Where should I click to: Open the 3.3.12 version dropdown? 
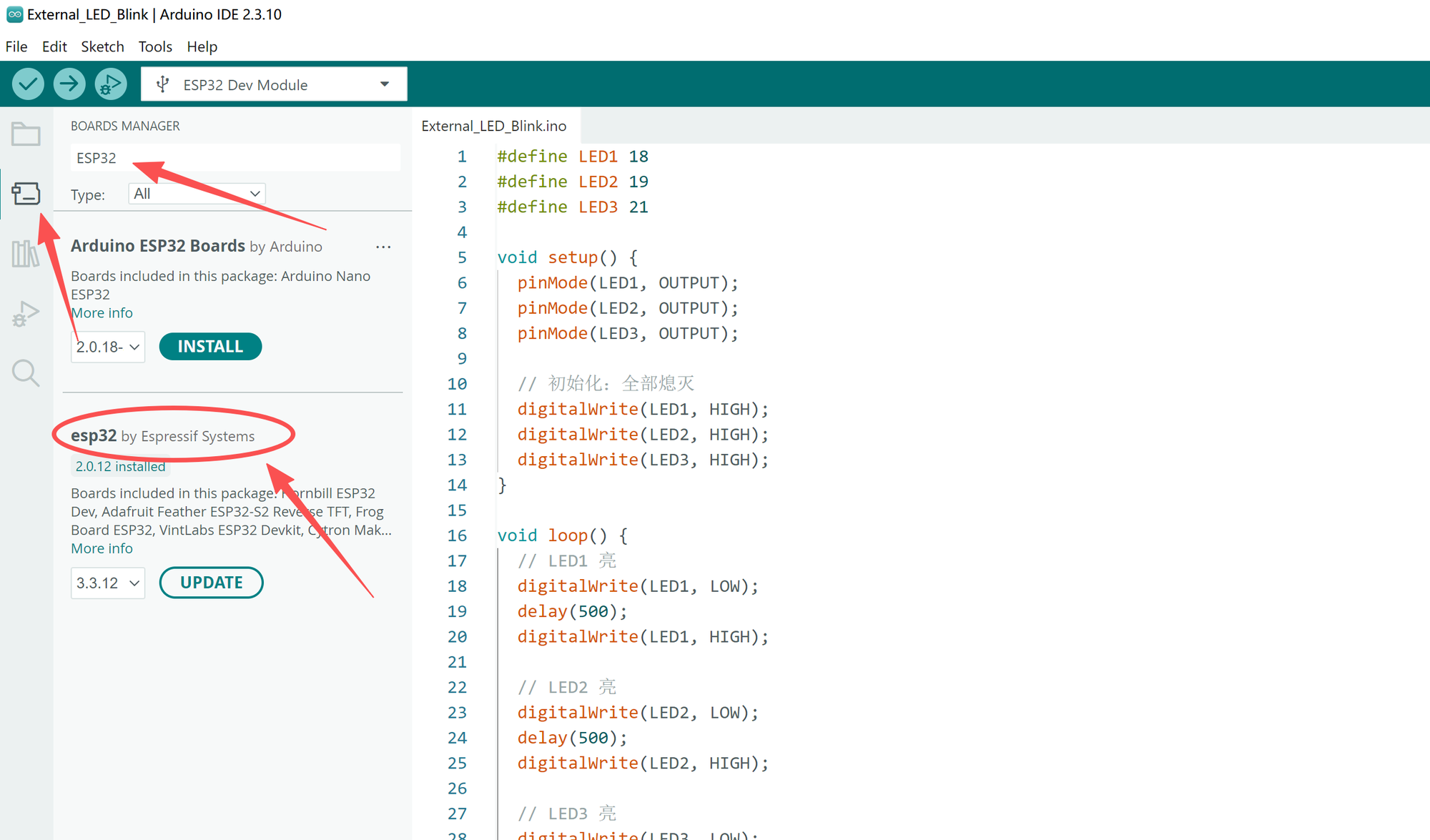coord(108,583)
